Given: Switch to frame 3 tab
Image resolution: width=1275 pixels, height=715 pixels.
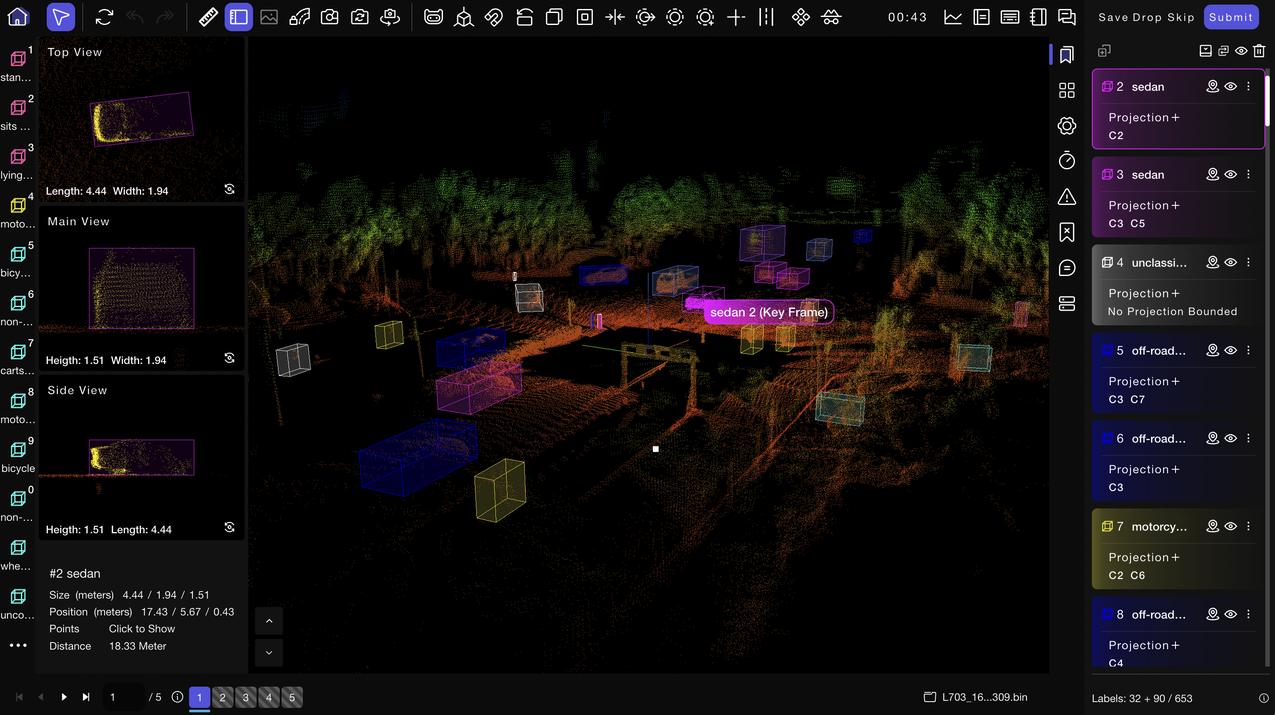Looking at the screenshot, I should point(246,697).
